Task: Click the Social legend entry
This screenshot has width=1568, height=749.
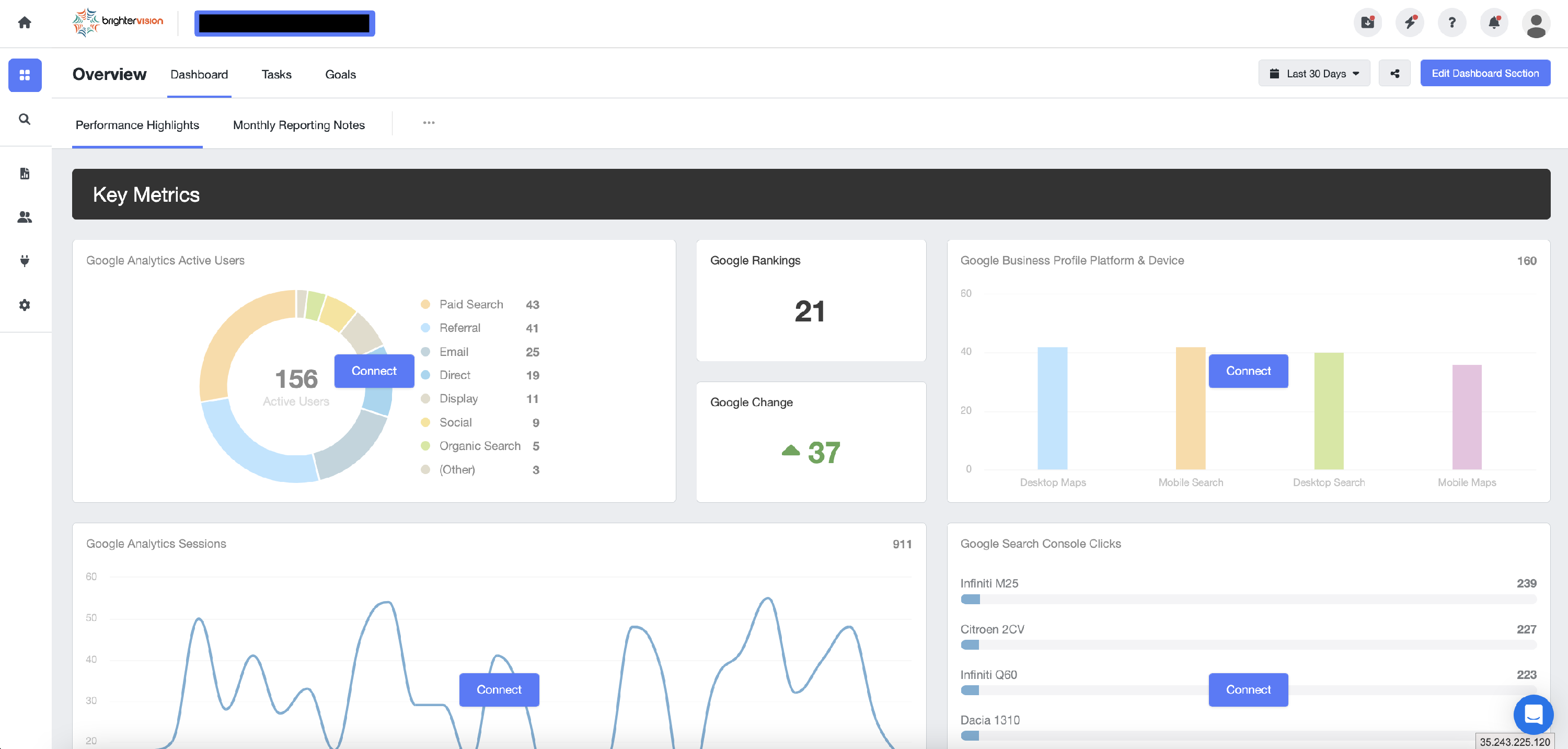Action: pyautogui.click(x=480, y=423)
